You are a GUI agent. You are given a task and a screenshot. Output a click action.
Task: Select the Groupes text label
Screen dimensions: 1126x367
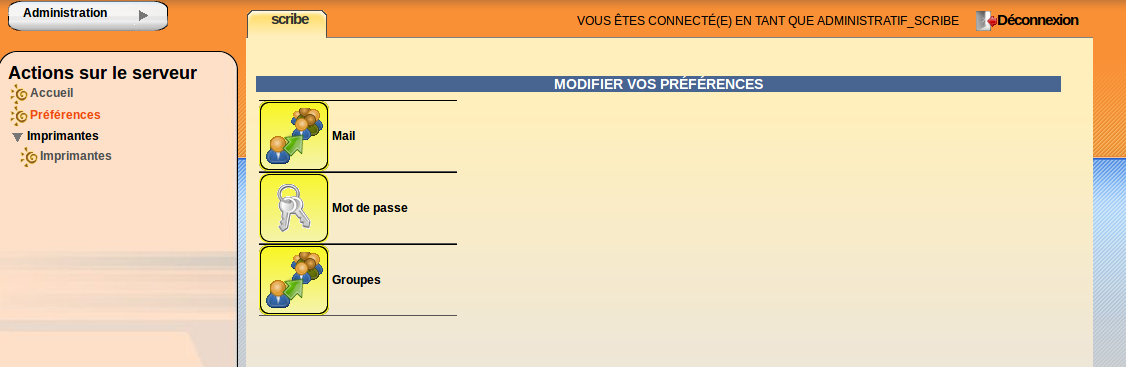click(x=356, y=279)
